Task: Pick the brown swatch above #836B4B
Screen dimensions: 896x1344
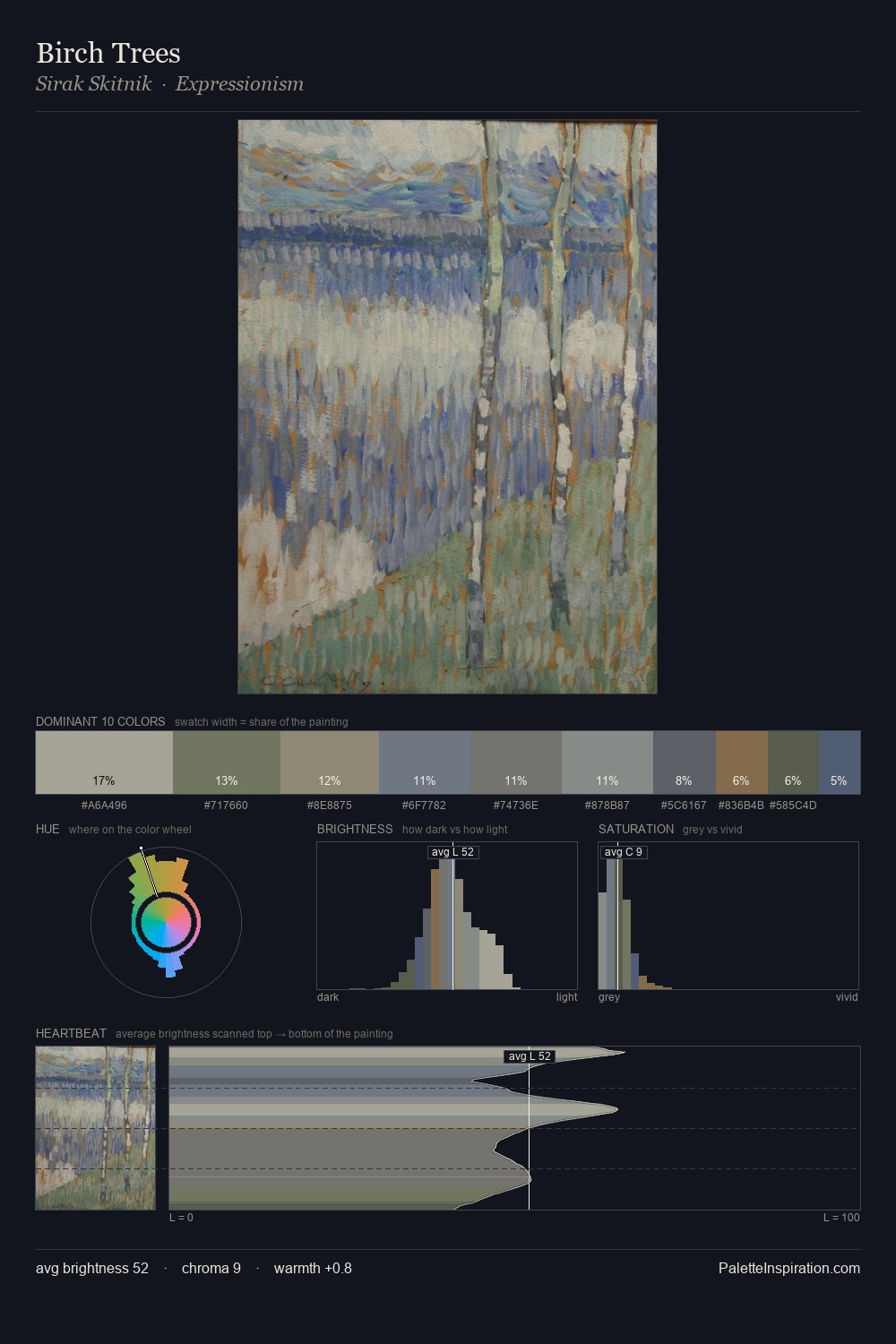Action: point(742,762)
